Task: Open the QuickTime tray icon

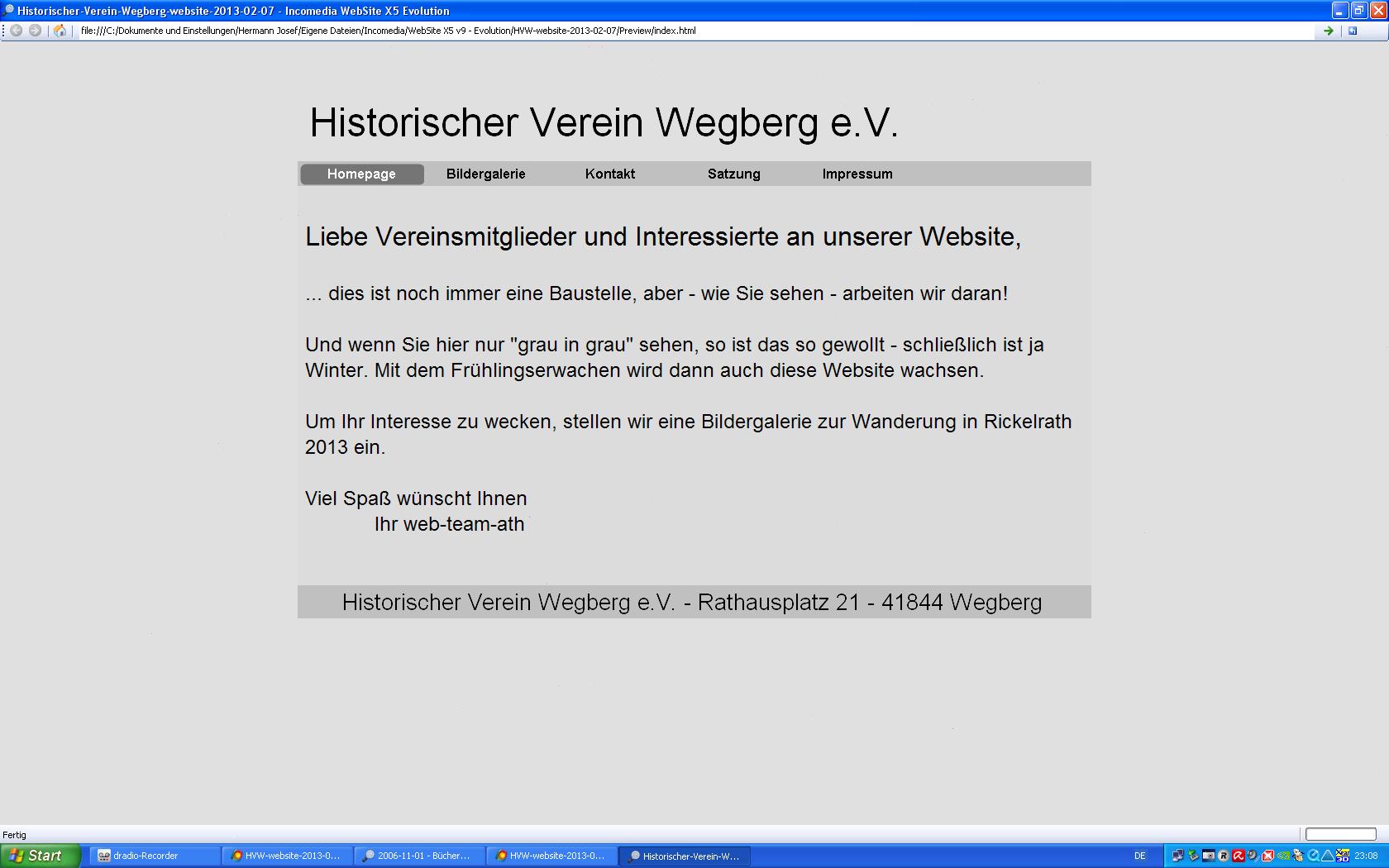Action: coord(1313,856)
